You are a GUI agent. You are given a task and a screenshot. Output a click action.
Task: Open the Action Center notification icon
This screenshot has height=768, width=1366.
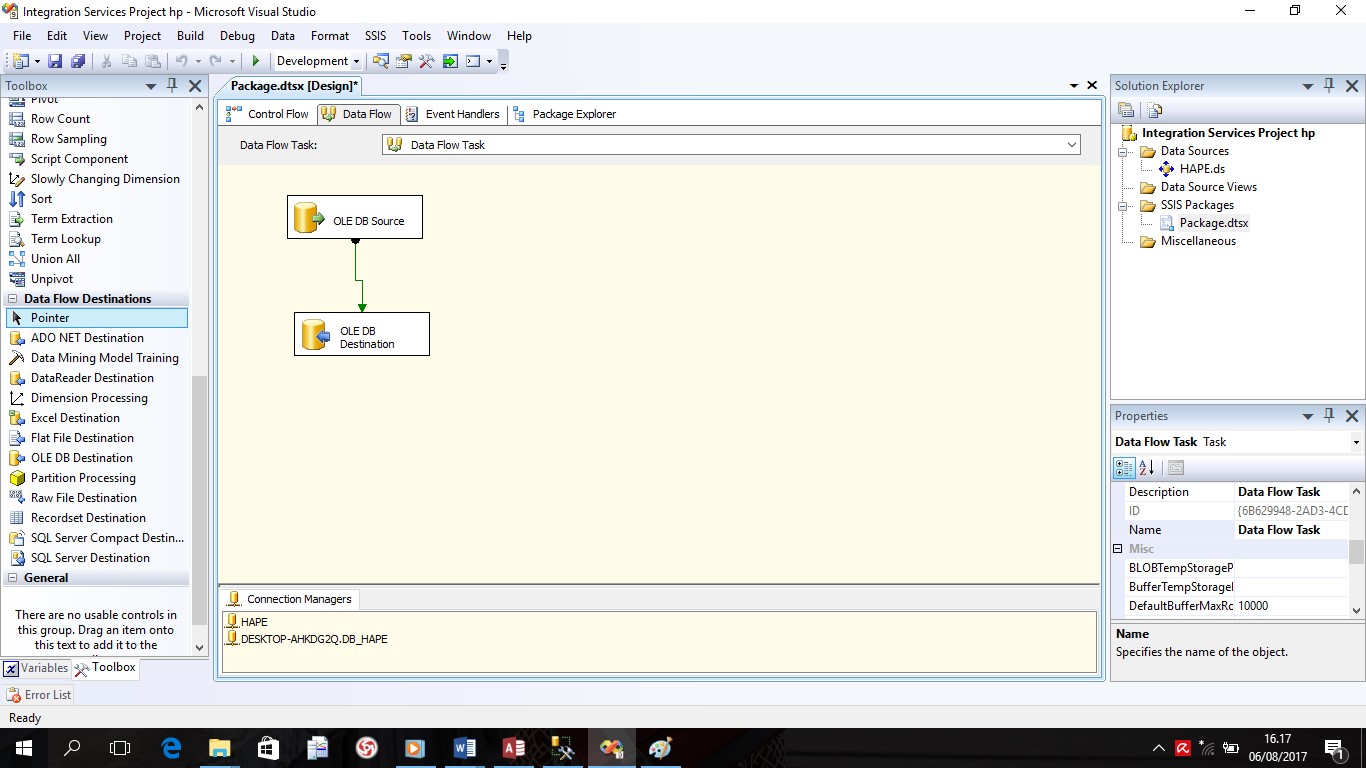coord(1334,748)
